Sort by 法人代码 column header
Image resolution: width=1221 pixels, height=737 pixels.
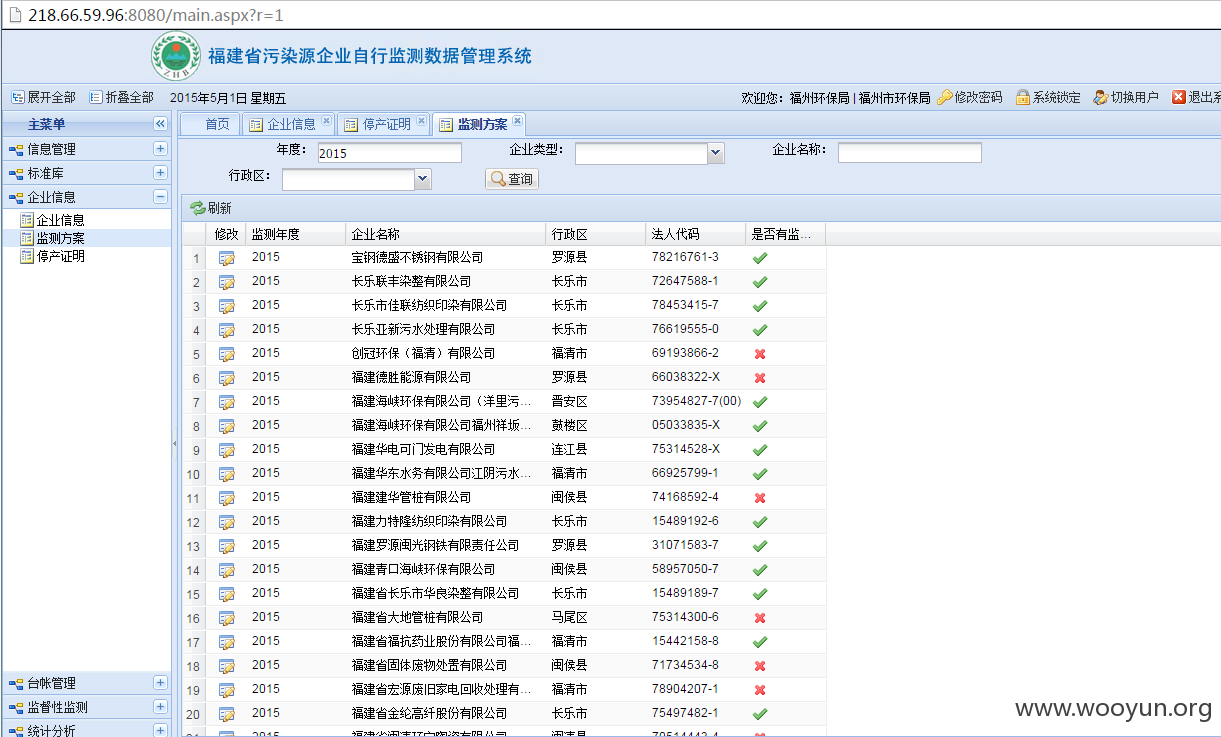coord(695,234)
